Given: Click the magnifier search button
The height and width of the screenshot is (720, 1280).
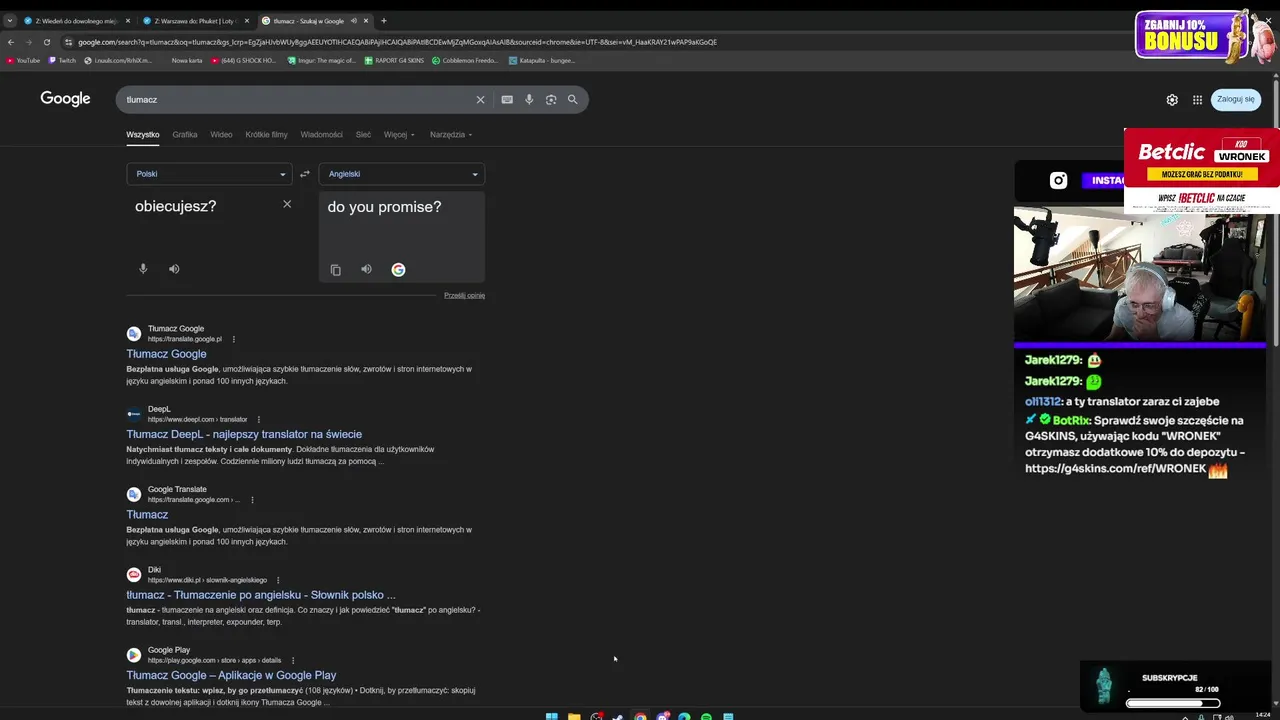Looking at the screenshot, I should pyautogui.click(x=573, y=100).
